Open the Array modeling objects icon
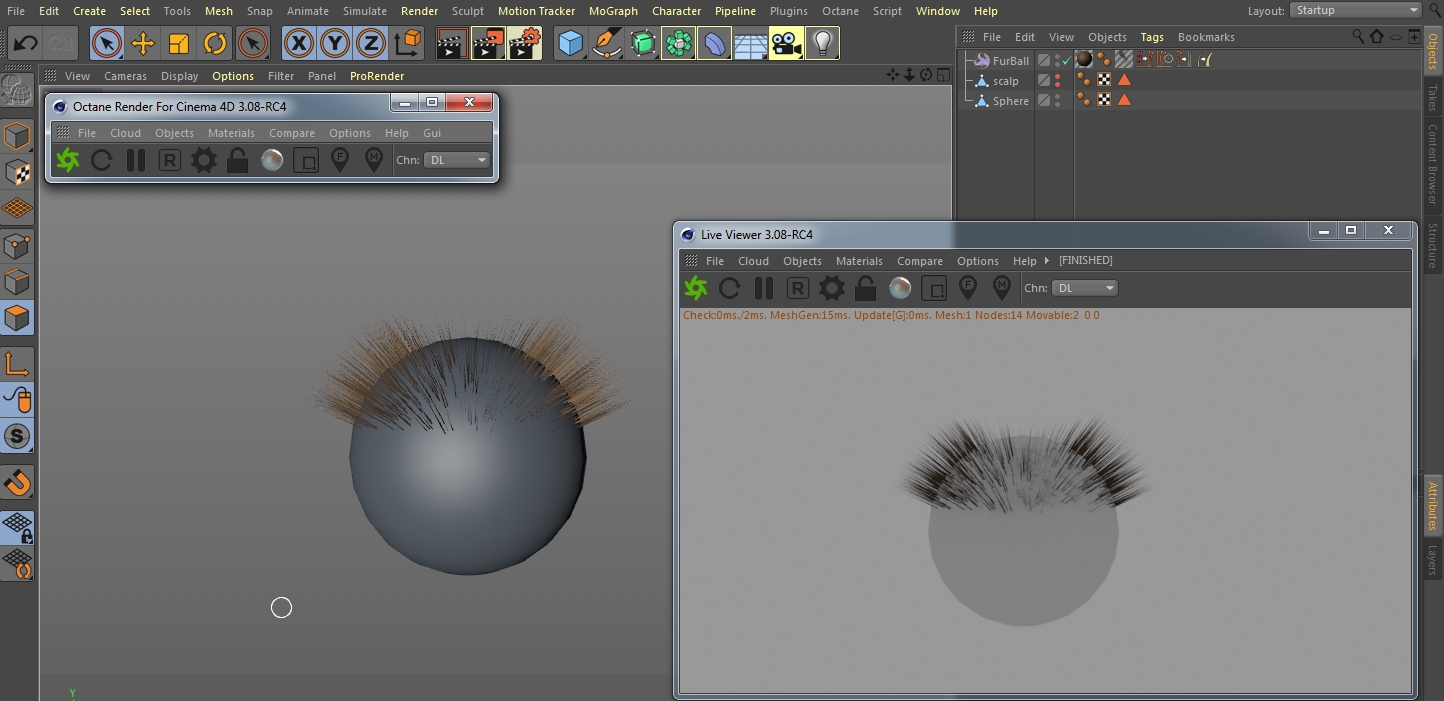 pyautogui.click(x=679, y=43)
